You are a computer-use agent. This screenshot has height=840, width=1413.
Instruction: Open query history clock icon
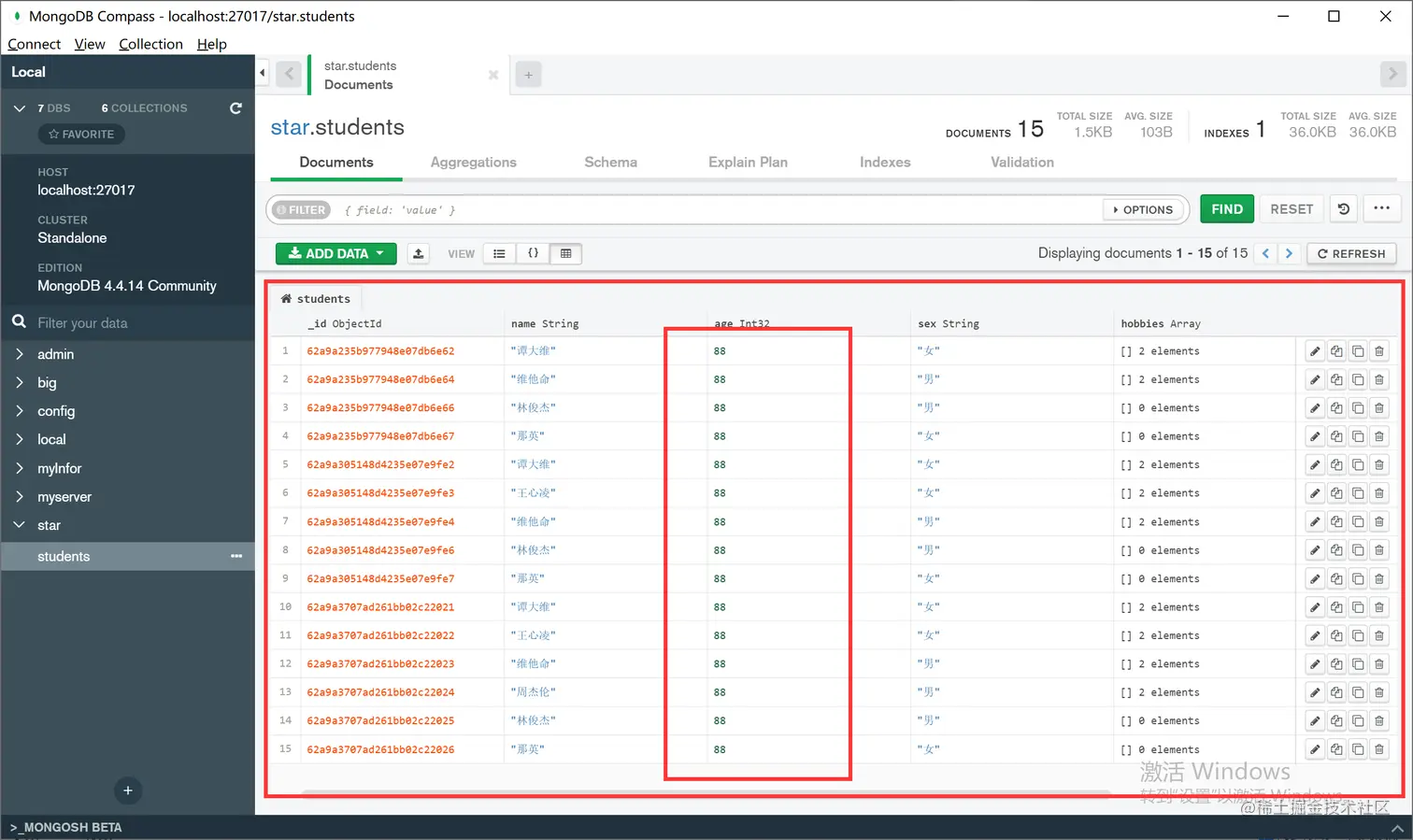coord(1344,209)
